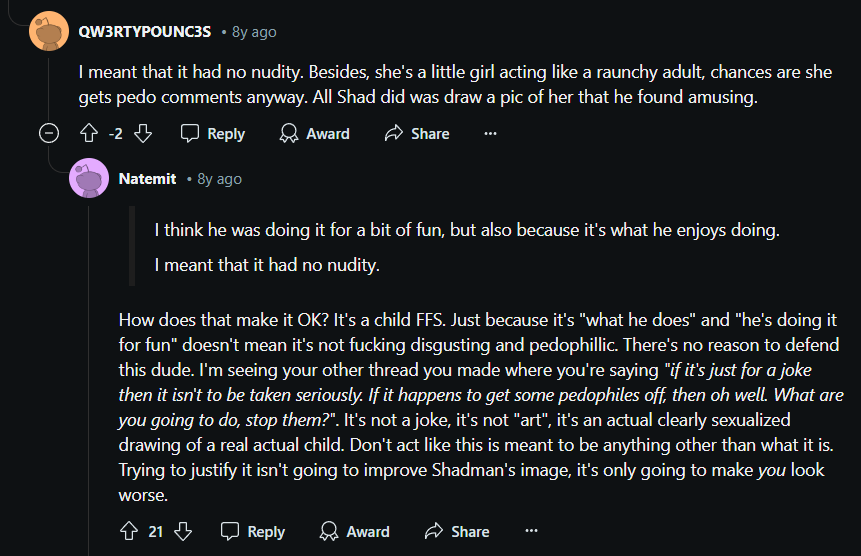The image size is (861, 556).
Task: Visit the QW3RTYPOUNC3S user profile
Action: [x=144, y=32]
